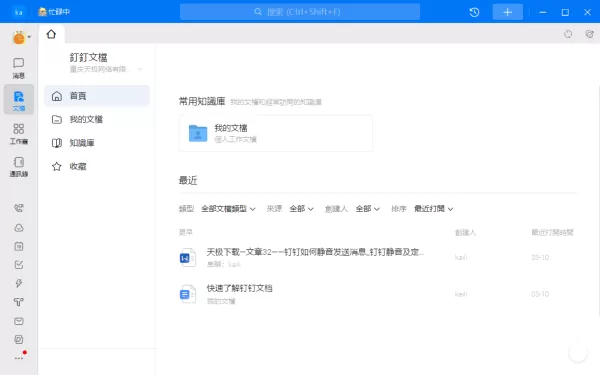Click the 最近 section heading

pos(188,180)
